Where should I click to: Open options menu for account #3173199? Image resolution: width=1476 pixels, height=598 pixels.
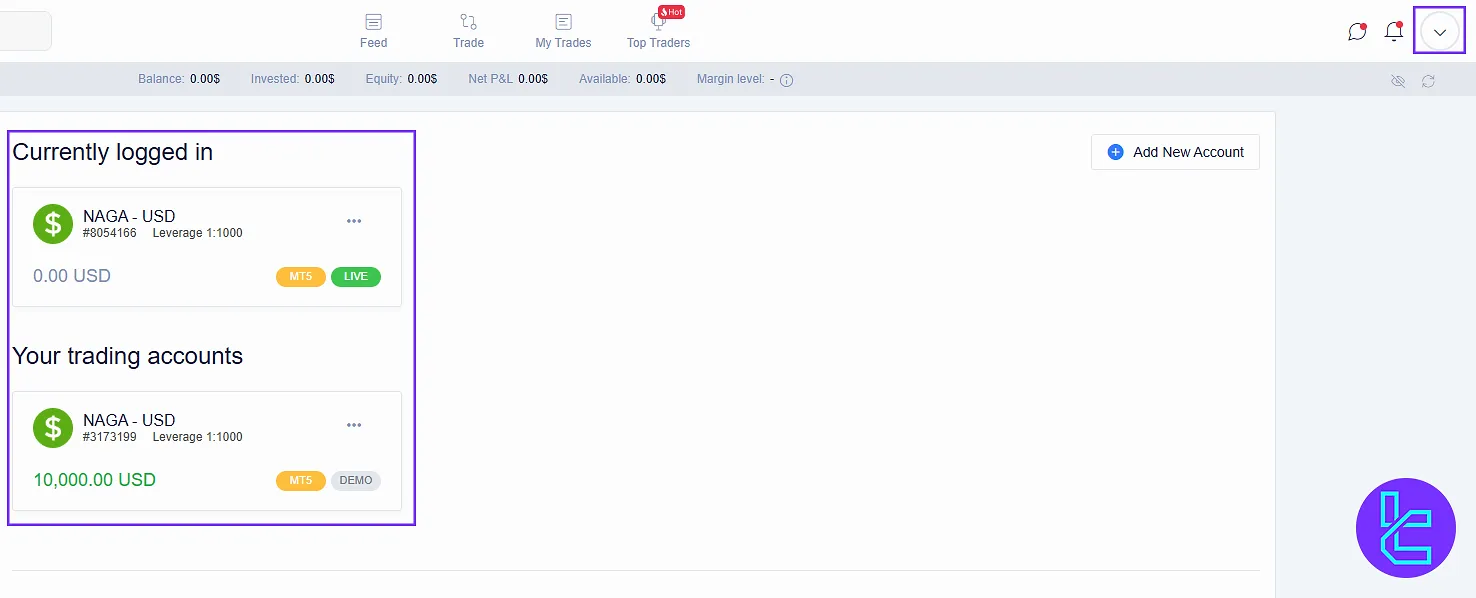click(354, 425)
